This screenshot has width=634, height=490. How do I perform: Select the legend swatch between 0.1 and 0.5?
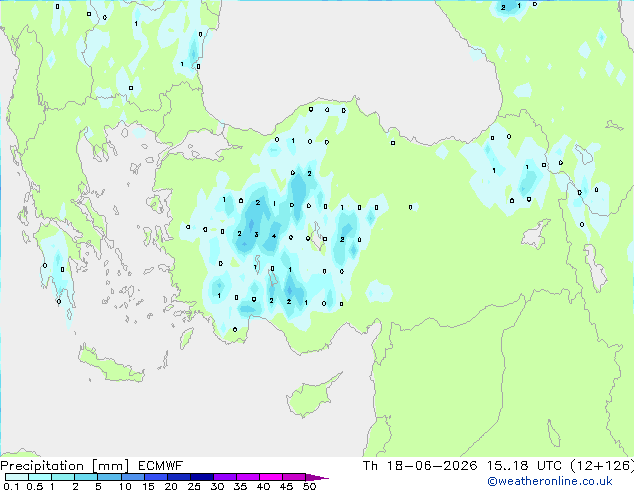(x=17, y=477)
